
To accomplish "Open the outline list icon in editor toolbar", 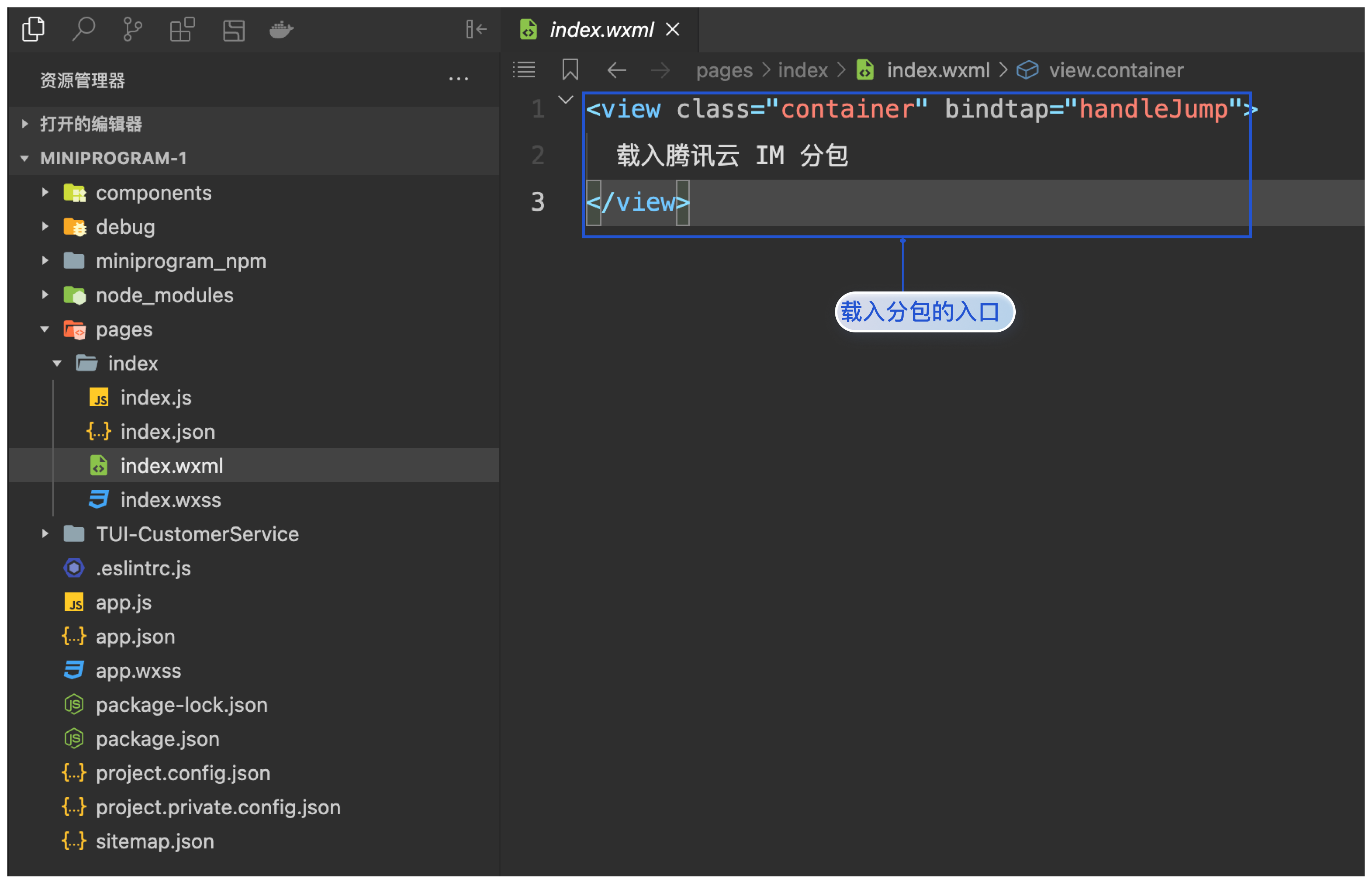I will click(x=524, y=70).
